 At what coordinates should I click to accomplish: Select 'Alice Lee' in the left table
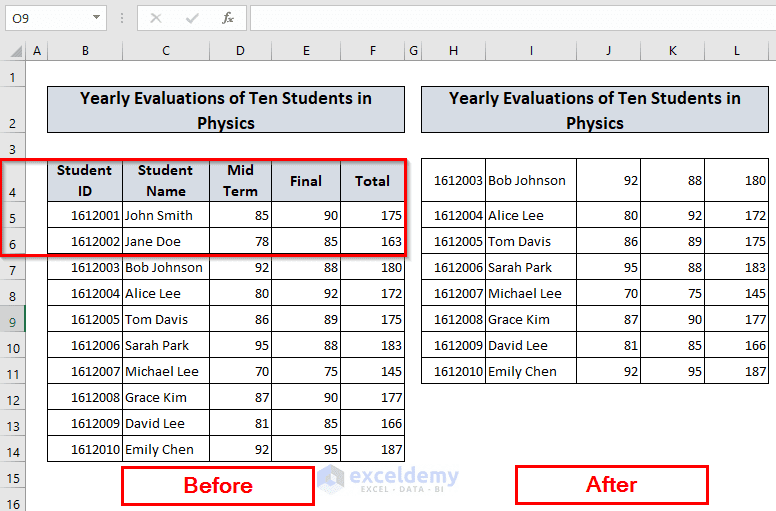166,293
